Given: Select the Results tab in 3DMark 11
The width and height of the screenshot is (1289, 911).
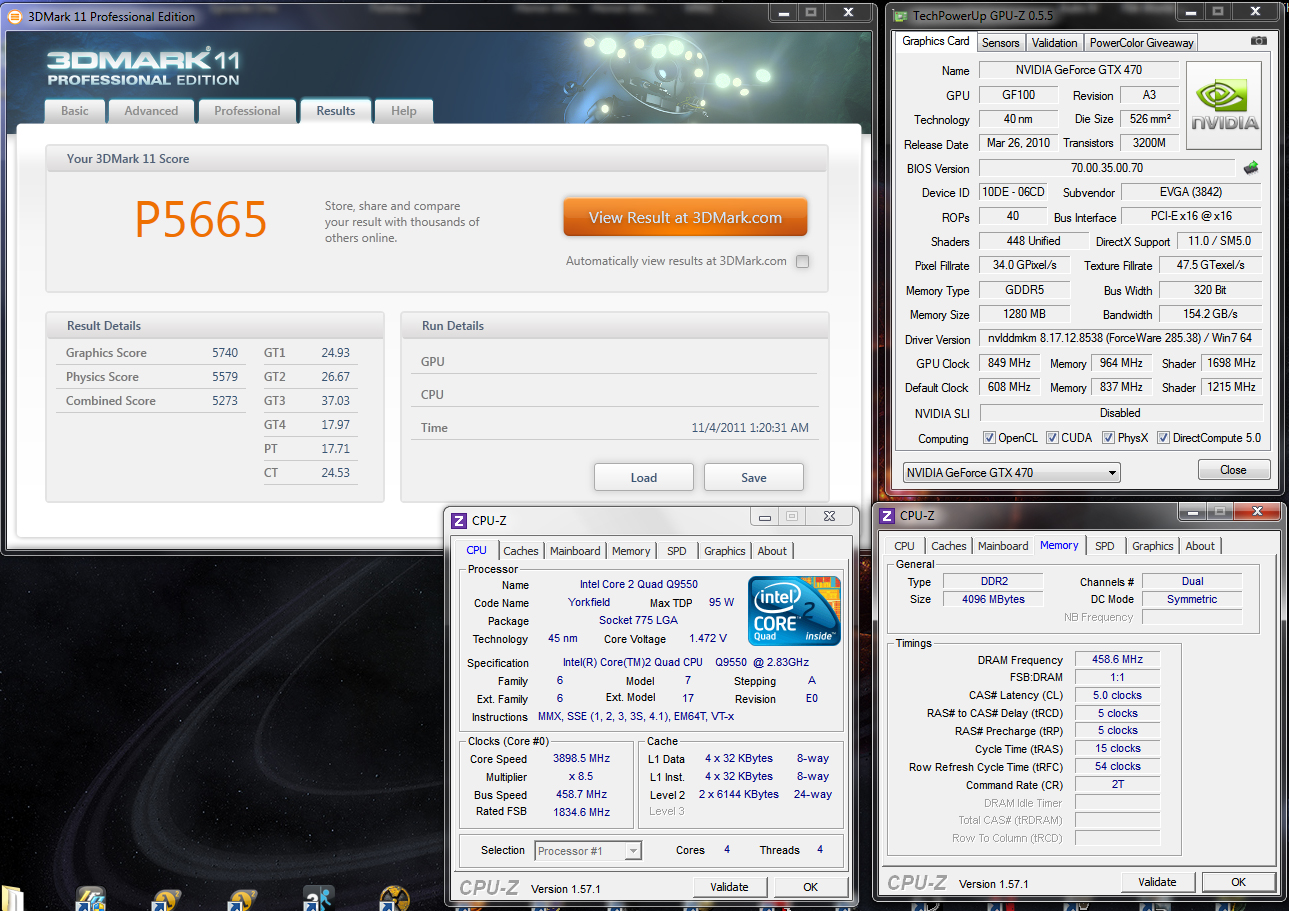Looking at the screenshot, I should pyautogui.click(x=336, y=111).
